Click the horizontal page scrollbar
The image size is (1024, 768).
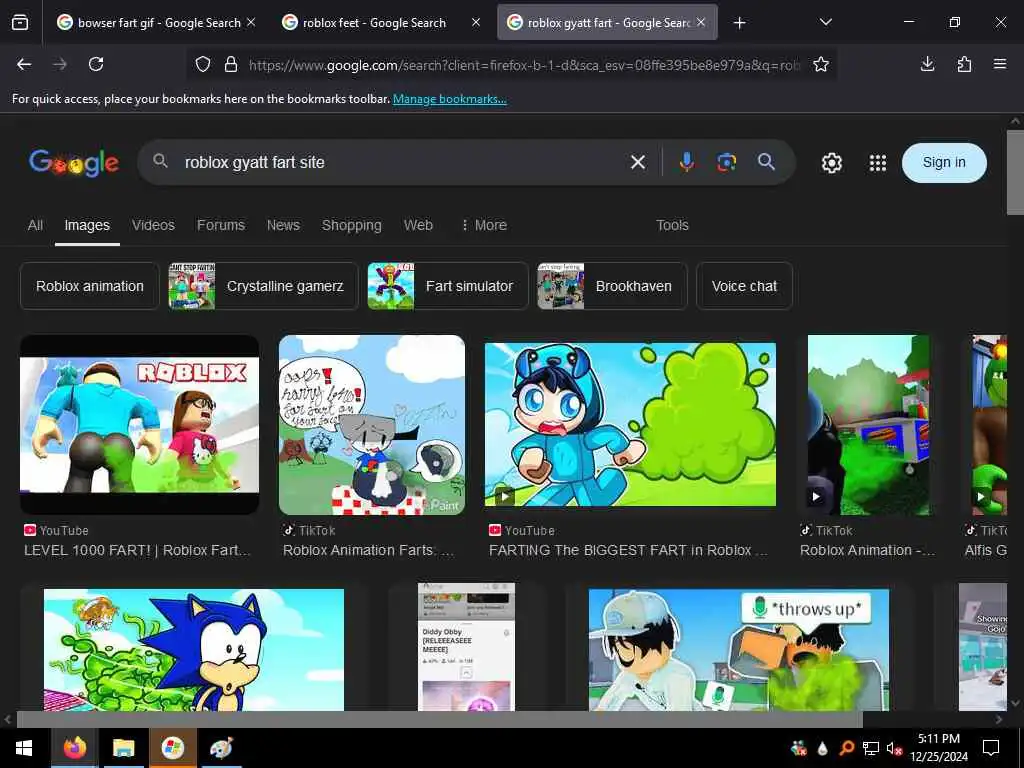[440, 720]
